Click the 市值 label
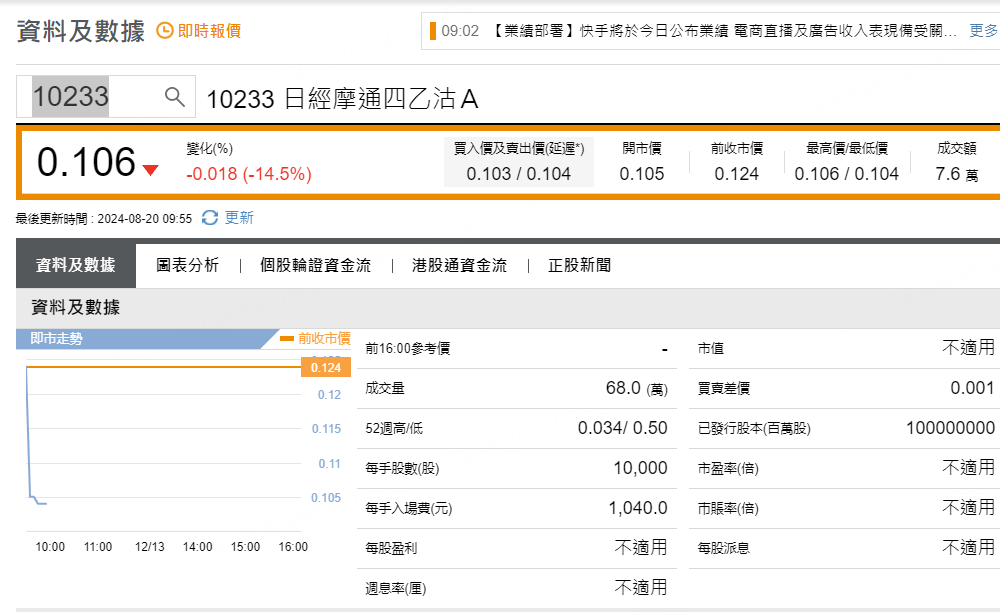The height and width of the screenshot is (612, 1000). click(710, 349)
